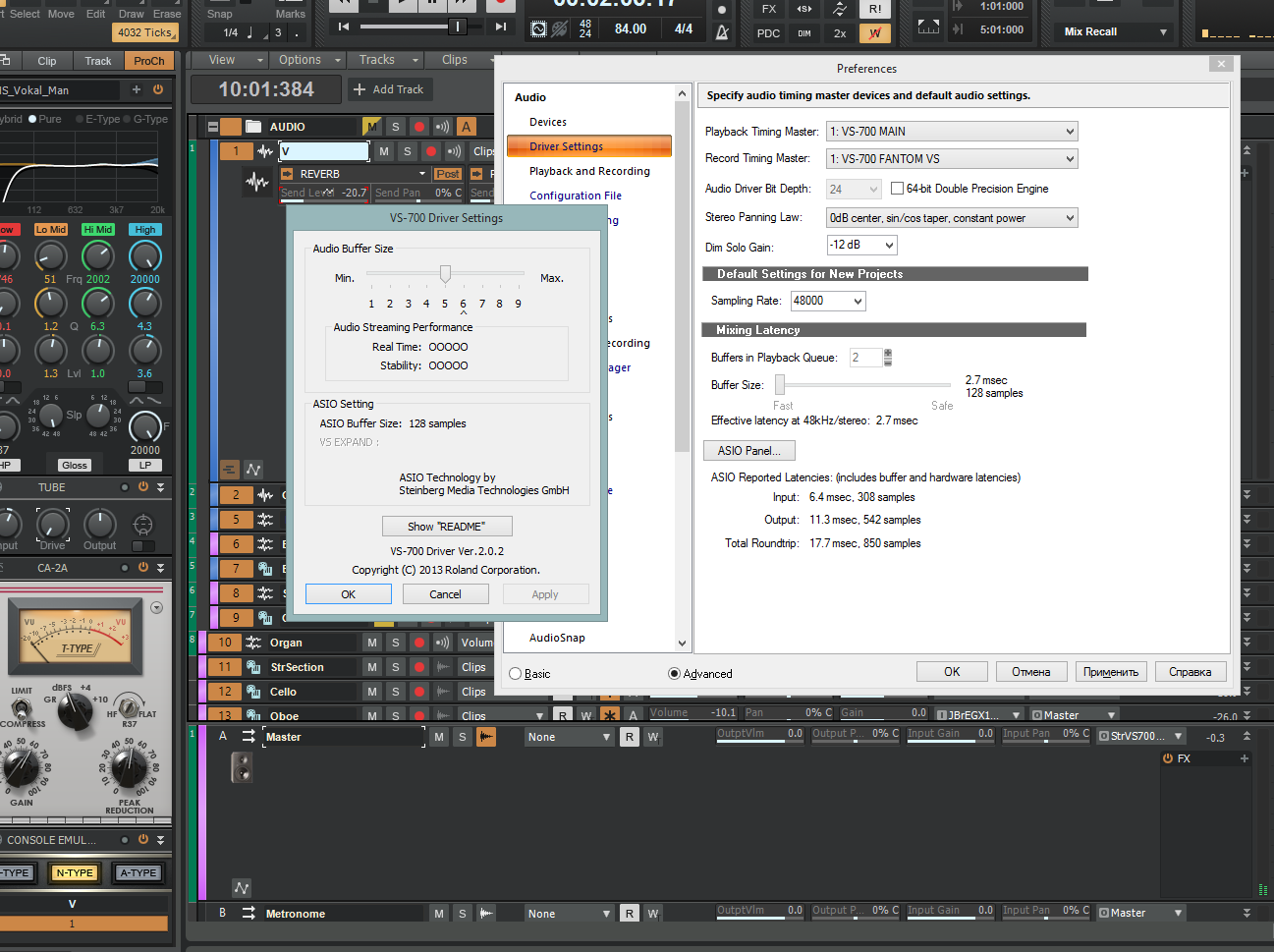The height and width of the screenshot is (952, 1274).
Task: Select the Advanced radio button
Action: tap(674, 674)
